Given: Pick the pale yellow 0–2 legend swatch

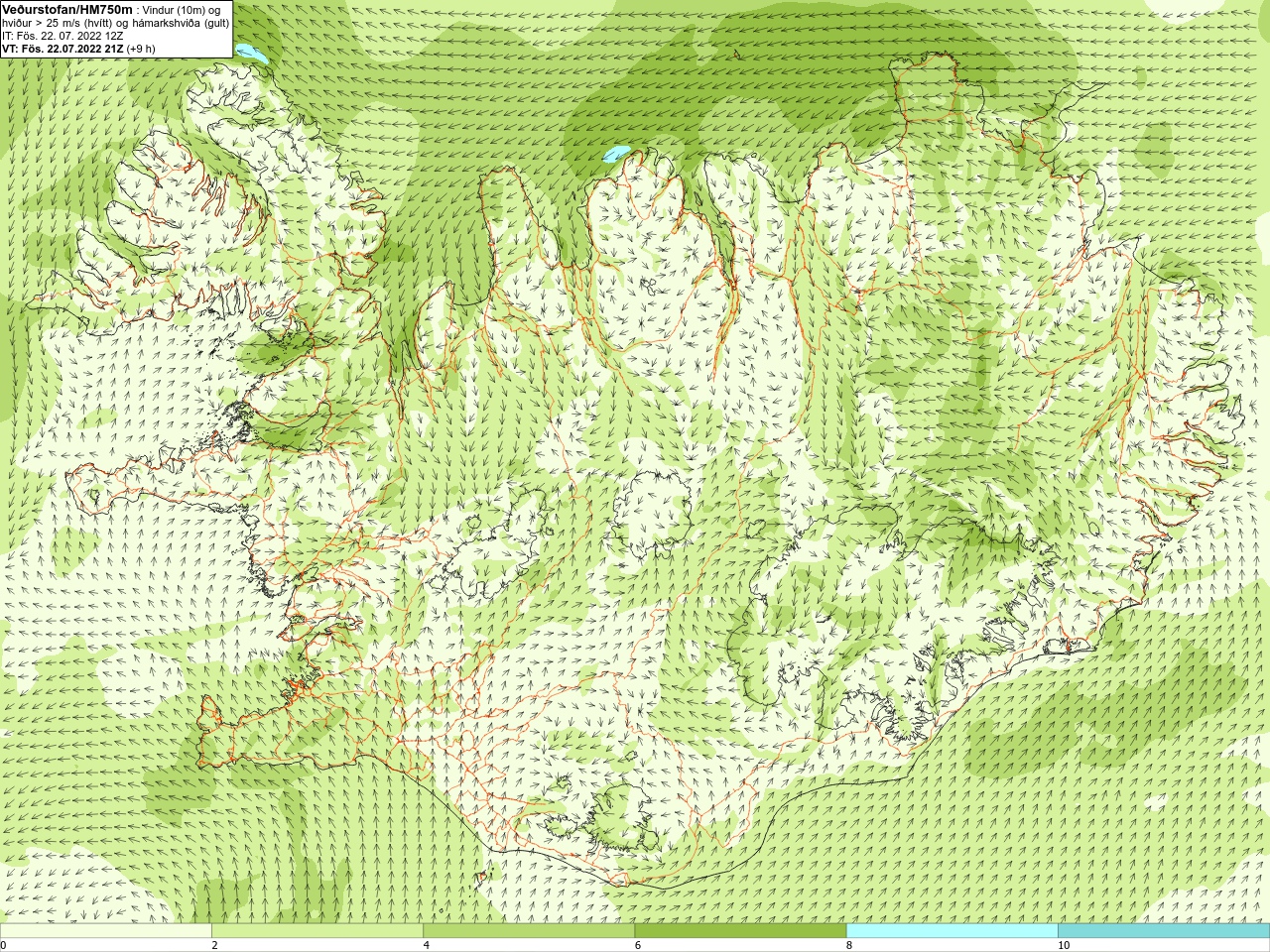Looking at the screenshot, I should click(x=106, y=931).
